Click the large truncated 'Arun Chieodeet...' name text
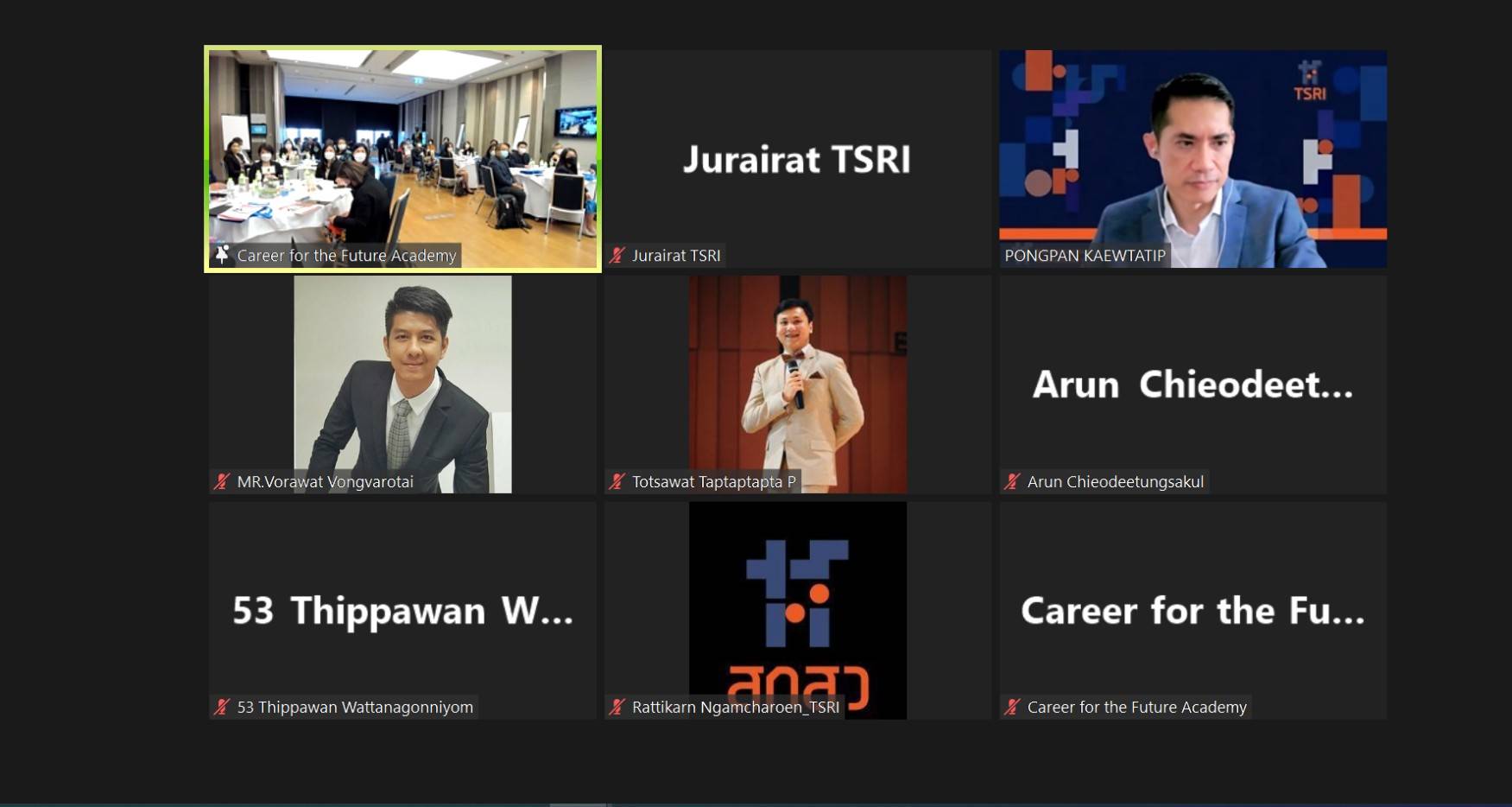1512x807 pixels. pos(1193,384)
